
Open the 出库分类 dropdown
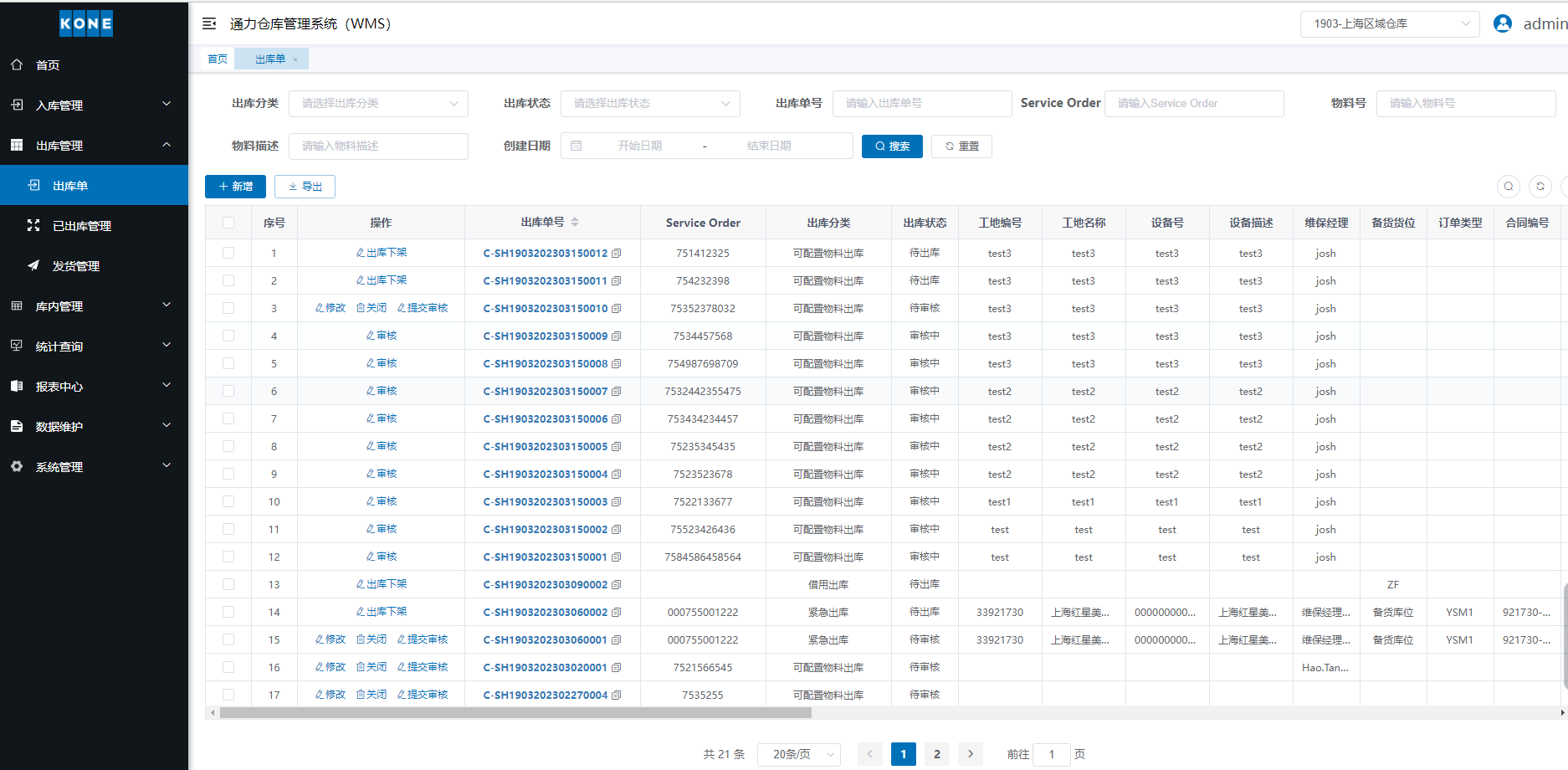(378, 104)
